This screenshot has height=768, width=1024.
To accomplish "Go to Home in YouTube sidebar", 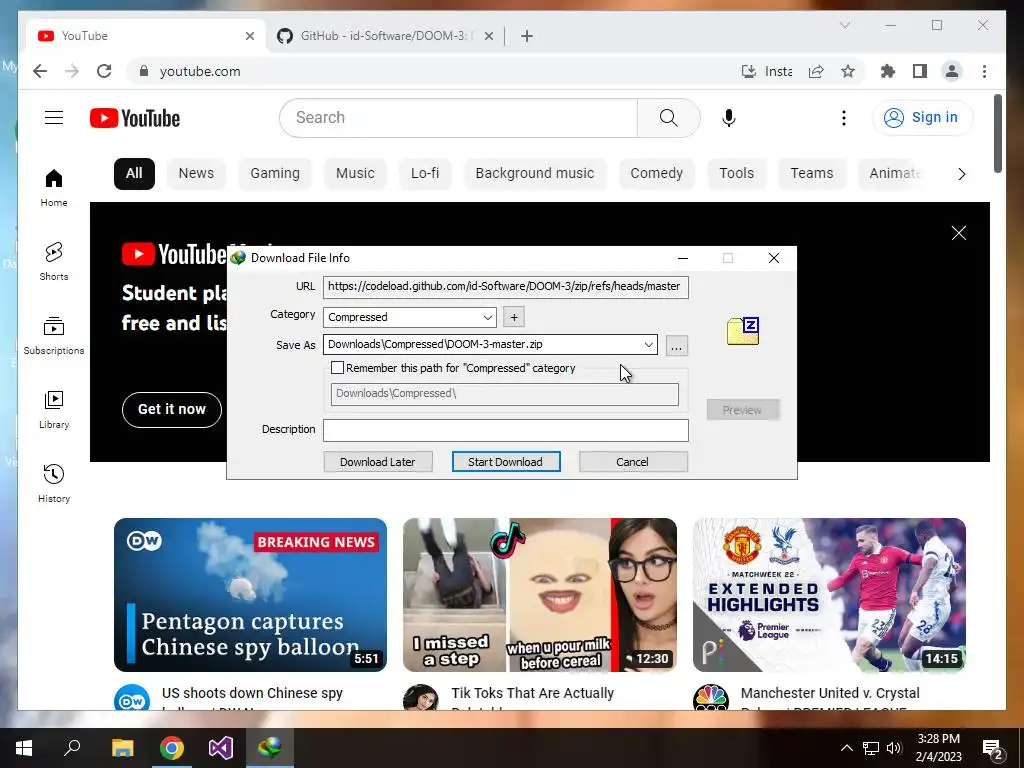I will 54,187.
